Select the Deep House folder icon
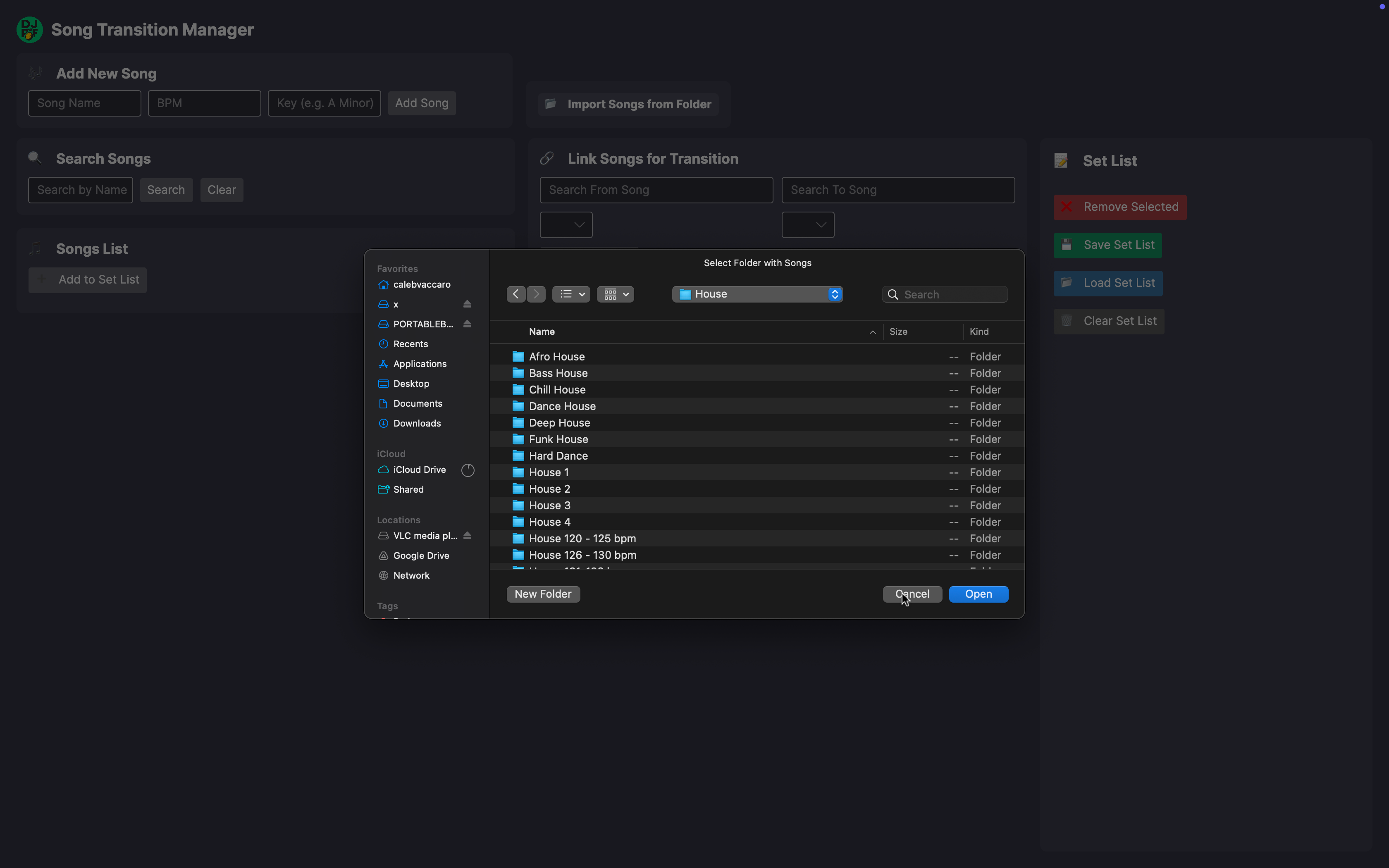 tap(518, 423)
